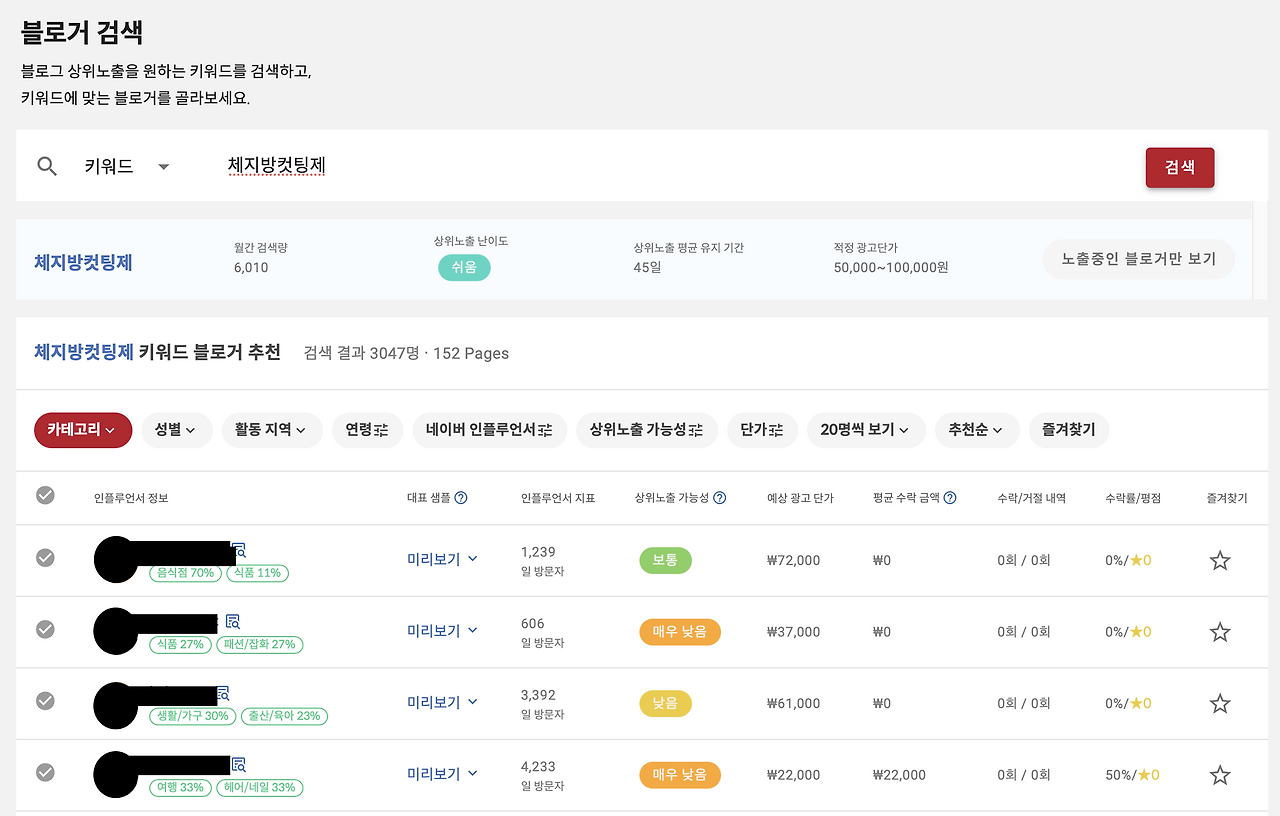Favorite the blogger with 1,239 daily visitors
The width and height of the screenshot is (1280, 816).
click(1220, 560)
